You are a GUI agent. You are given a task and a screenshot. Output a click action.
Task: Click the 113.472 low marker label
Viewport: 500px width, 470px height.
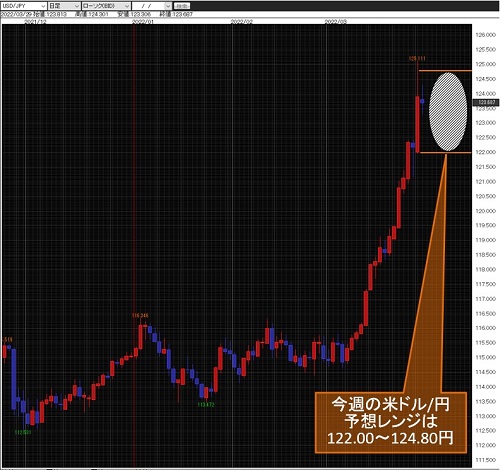pyautogui.click(x=206, y=405)
